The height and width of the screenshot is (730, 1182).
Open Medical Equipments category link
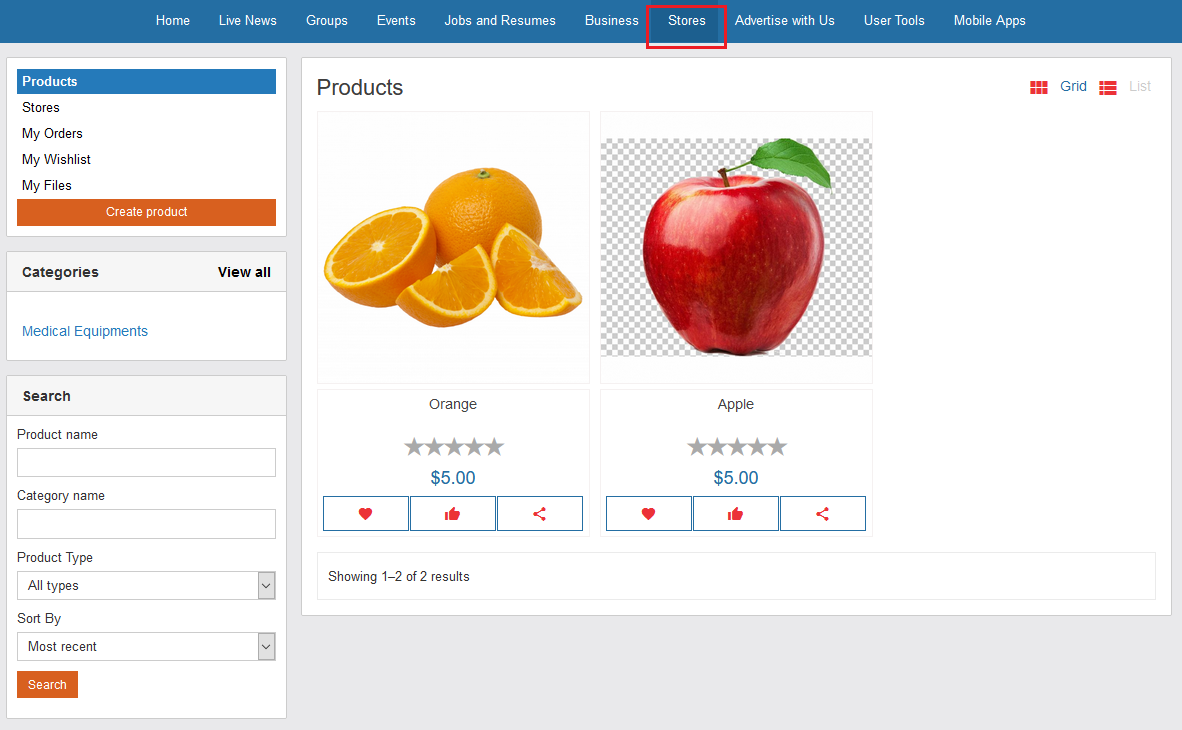pyautogui.click(x=85, y=332)
